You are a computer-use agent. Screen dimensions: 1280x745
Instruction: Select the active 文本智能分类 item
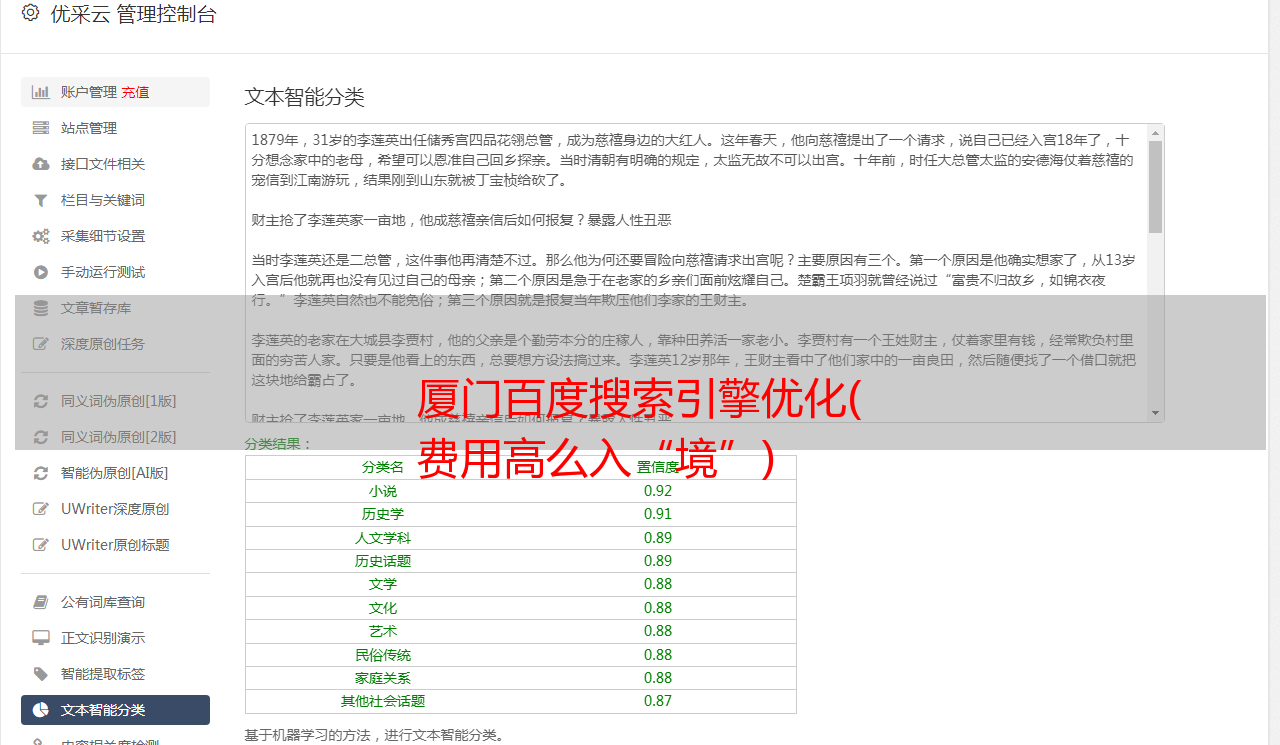pos(115,710)
